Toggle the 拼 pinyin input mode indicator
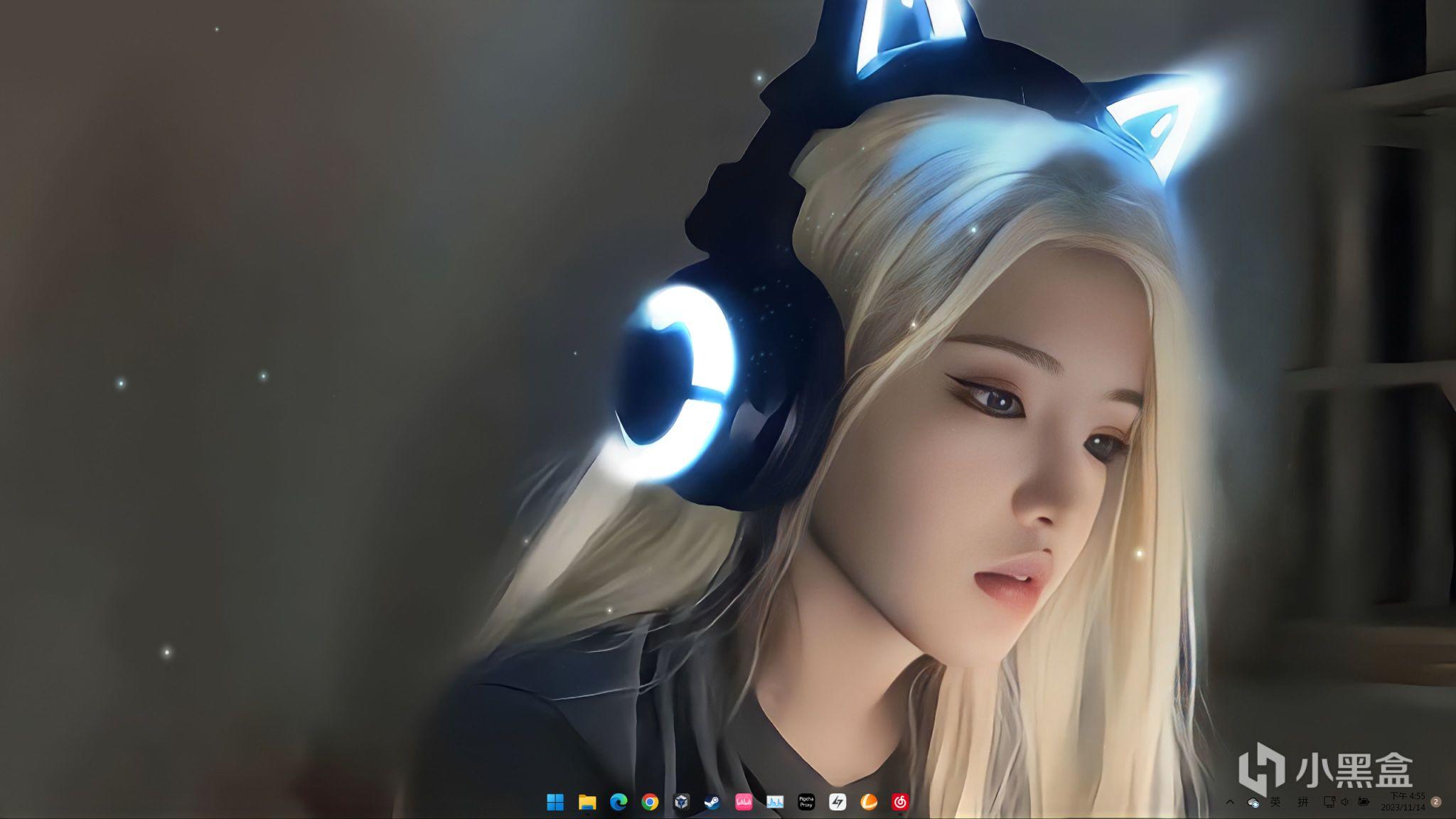The image size is (1456, 819). pyautogui.click(x=1302, y=802)
